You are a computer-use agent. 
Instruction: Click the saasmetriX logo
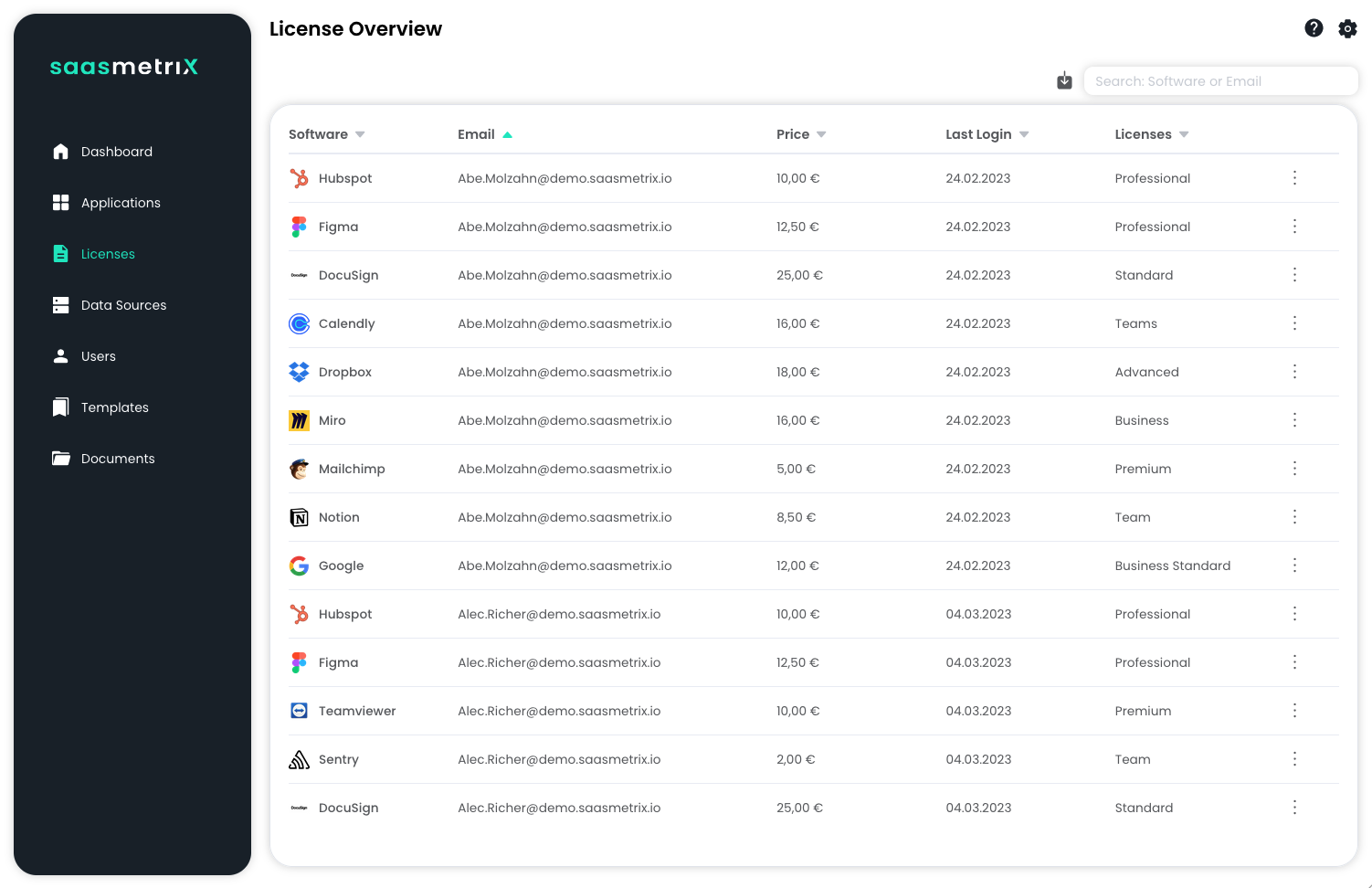pos(123,67)
